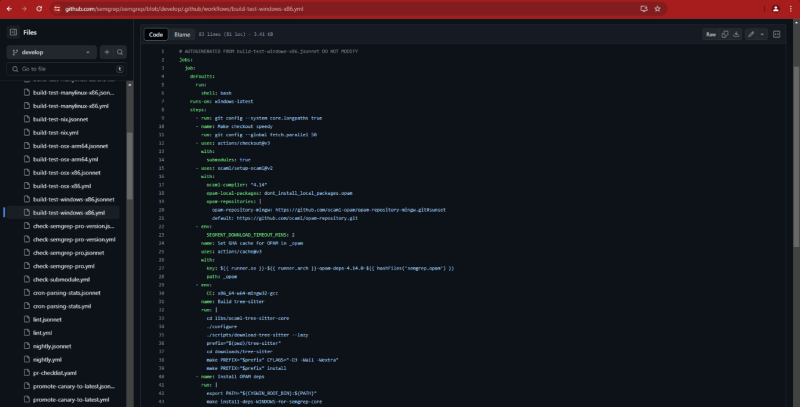
Task: Open build-test-nix.jsonnet in file tree
Action: tap(60, 119)
